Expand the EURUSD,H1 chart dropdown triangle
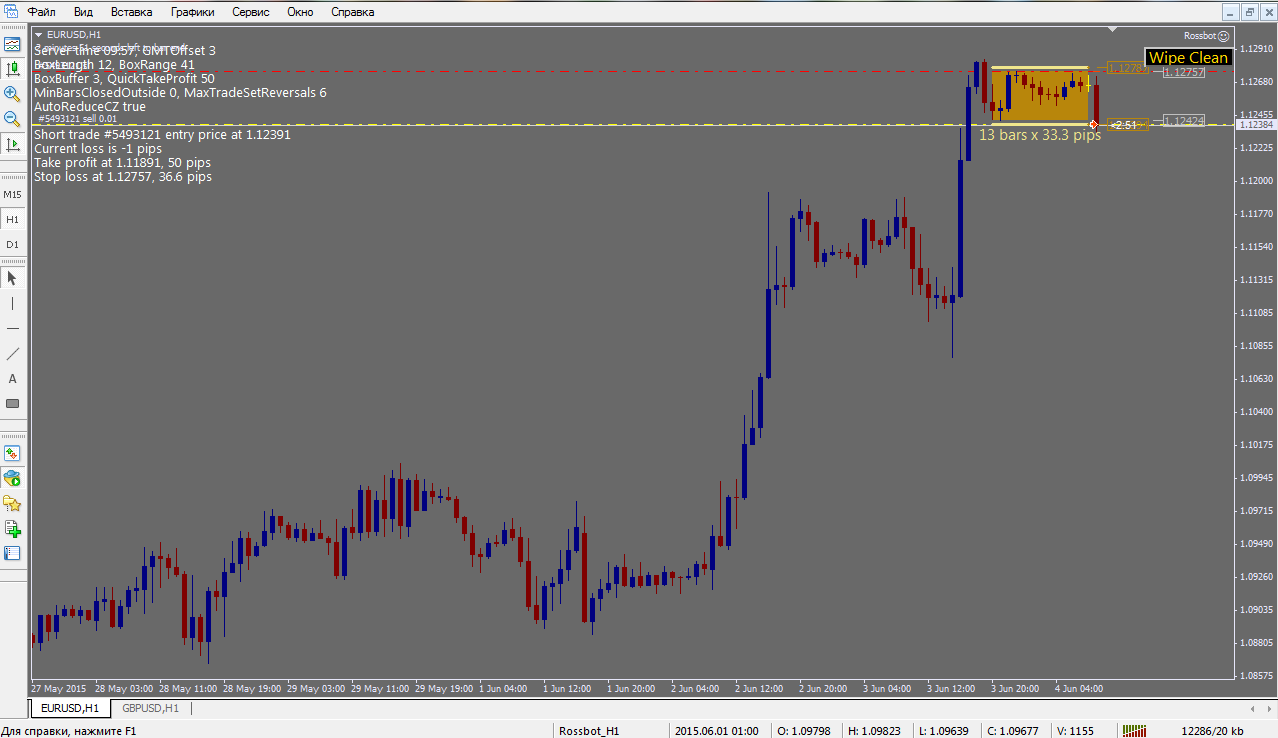1278x738 pixels. 39,34
